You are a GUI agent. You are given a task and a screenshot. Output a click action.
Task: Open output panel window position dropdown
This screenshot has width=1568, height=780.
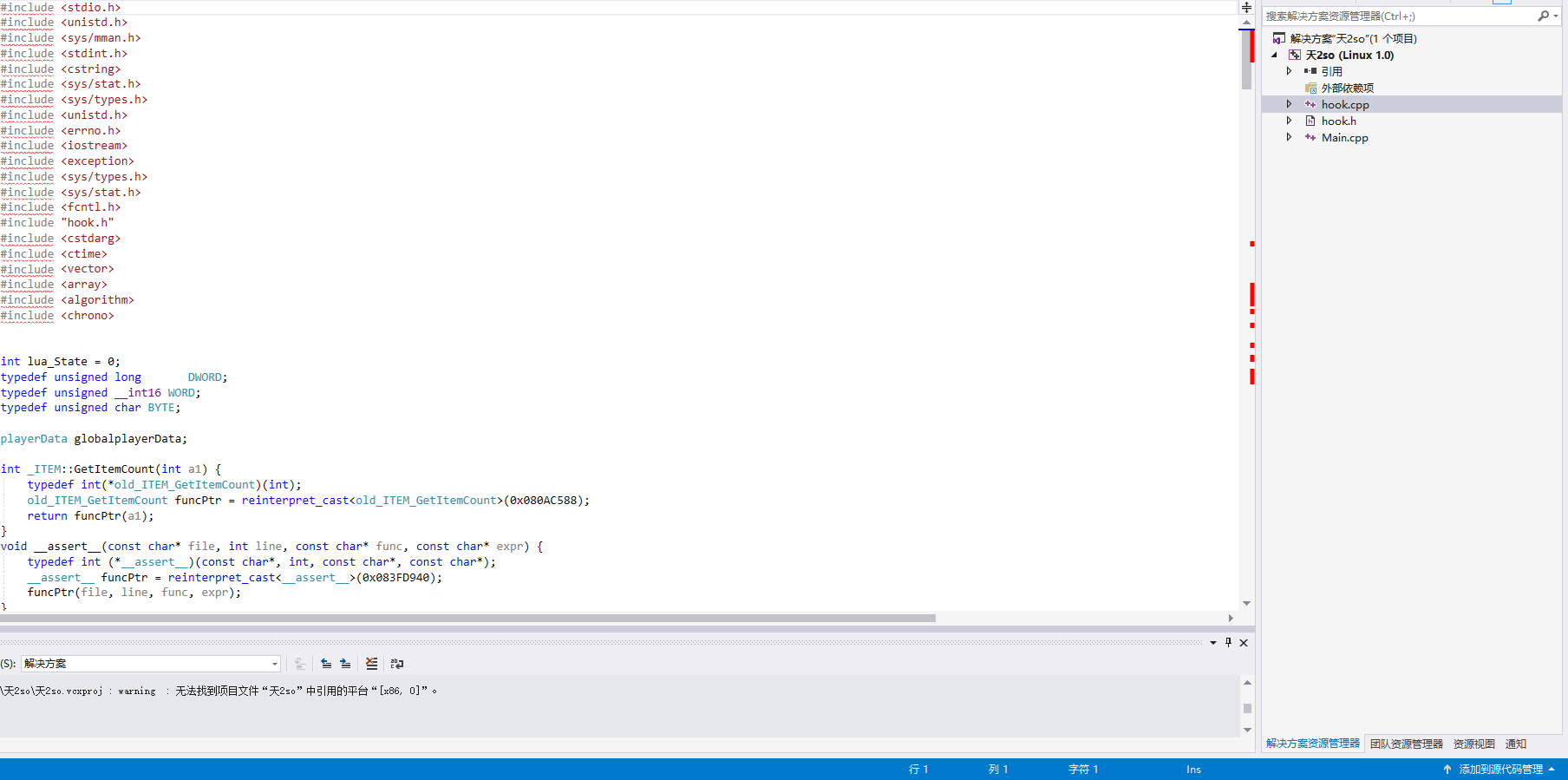coord(1213,643)
